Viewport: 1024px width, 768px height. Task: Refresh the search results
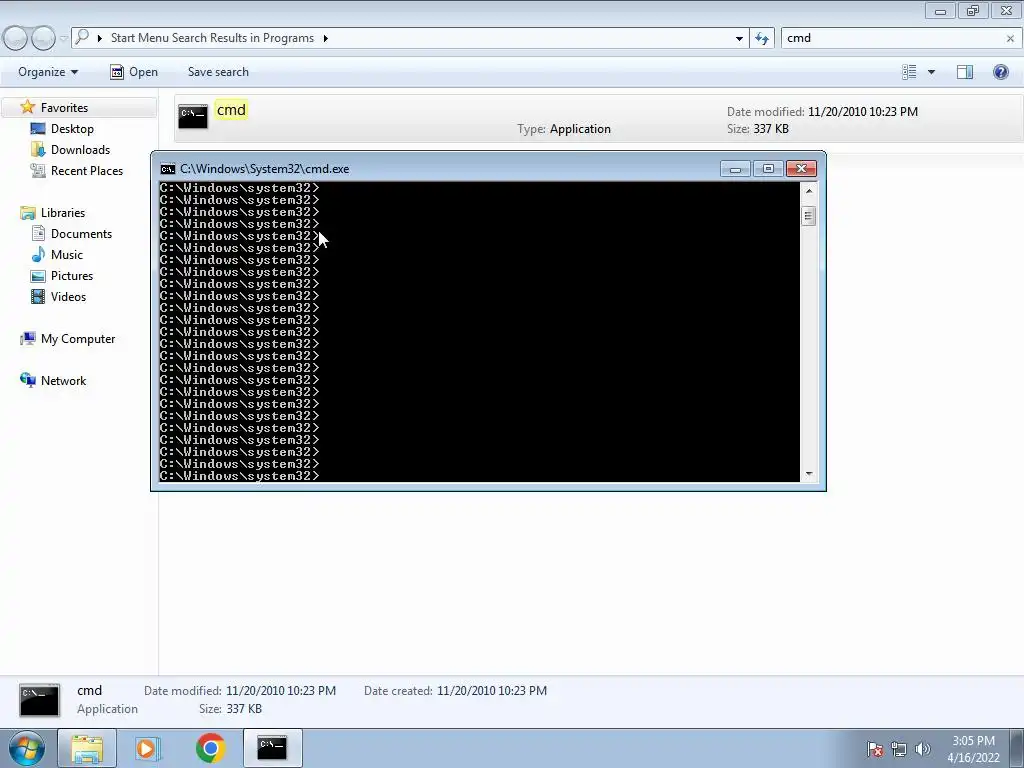(x=761, y=39)
